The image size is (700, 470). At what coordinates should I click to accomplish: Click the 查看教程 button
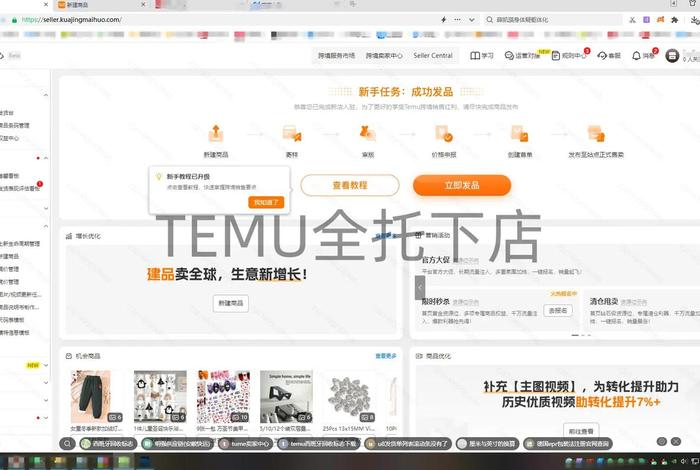[x=350, y=185]
